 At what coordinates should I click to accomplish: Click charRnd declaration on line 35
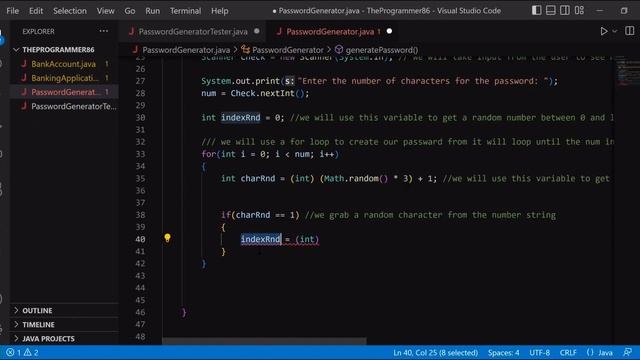[258, 179]
